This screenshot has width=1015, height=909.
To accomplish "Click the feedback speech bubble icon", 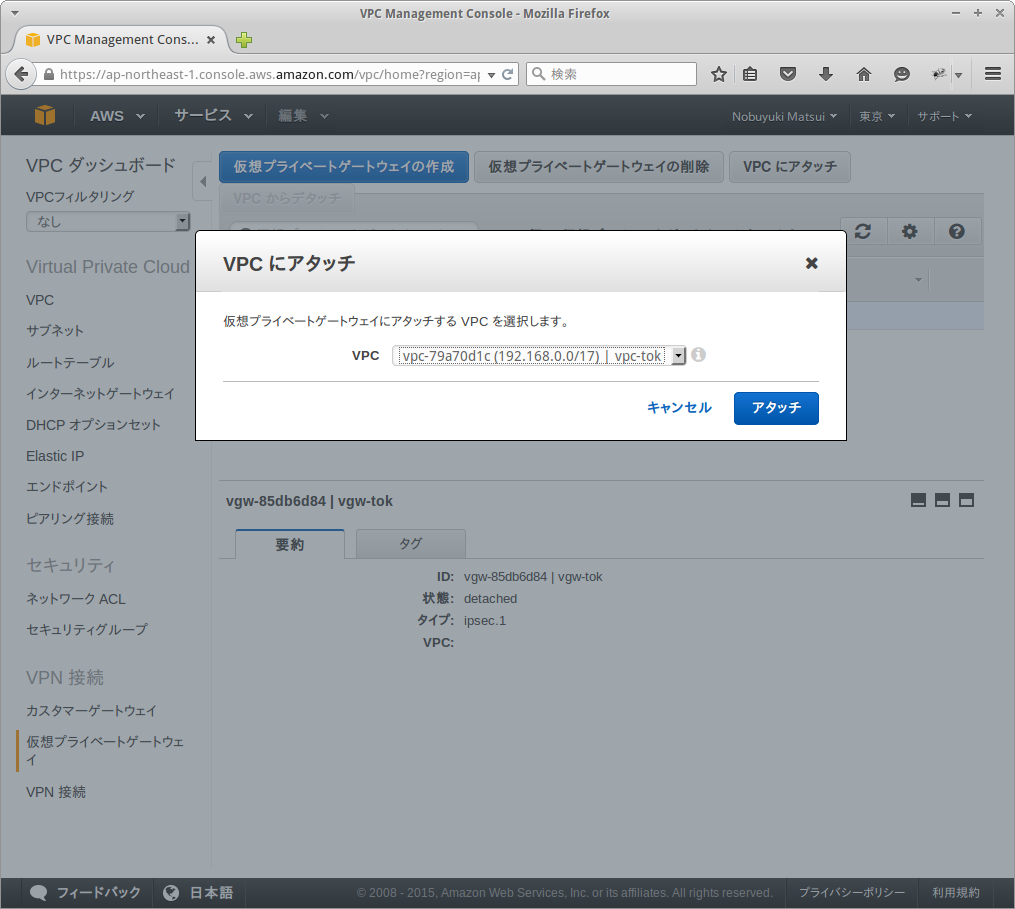I will coord(38,892).
